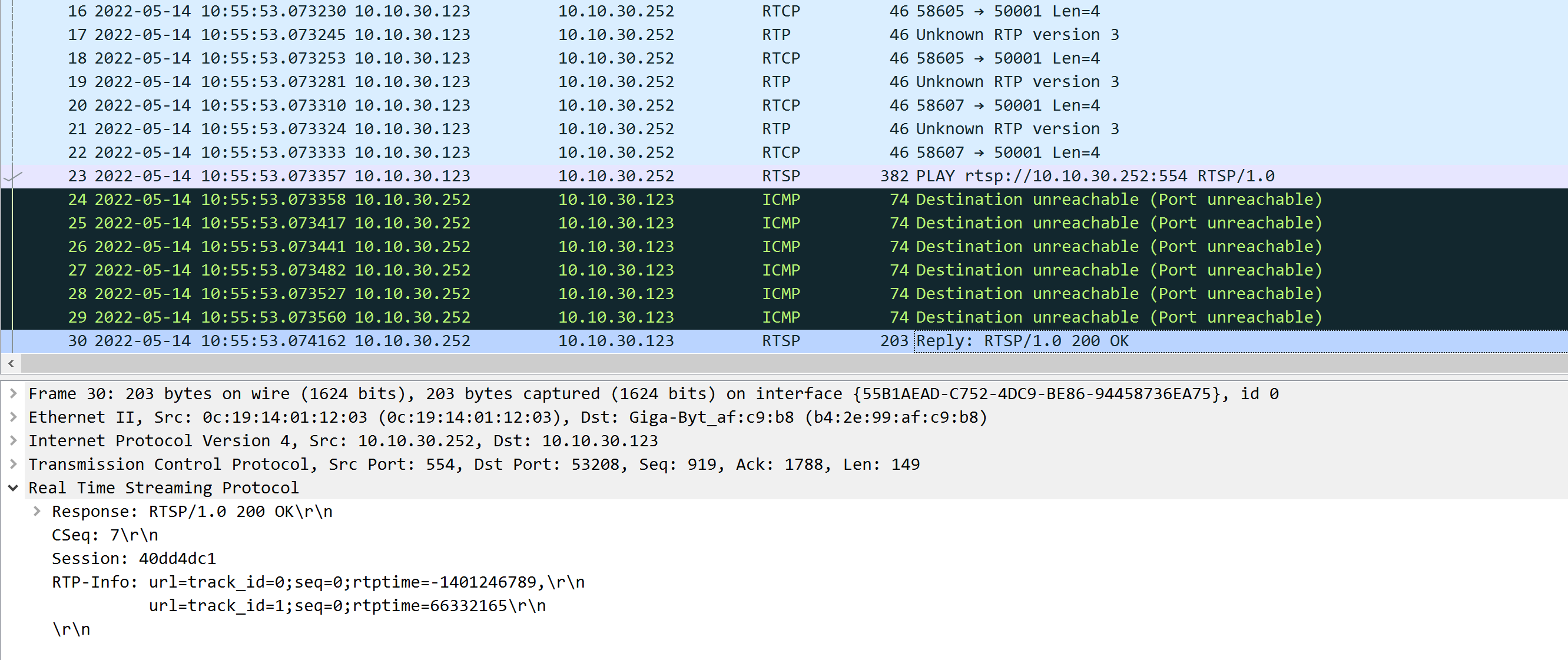
Task: Select packet 21 RTP row
Action: coord(784,129)
